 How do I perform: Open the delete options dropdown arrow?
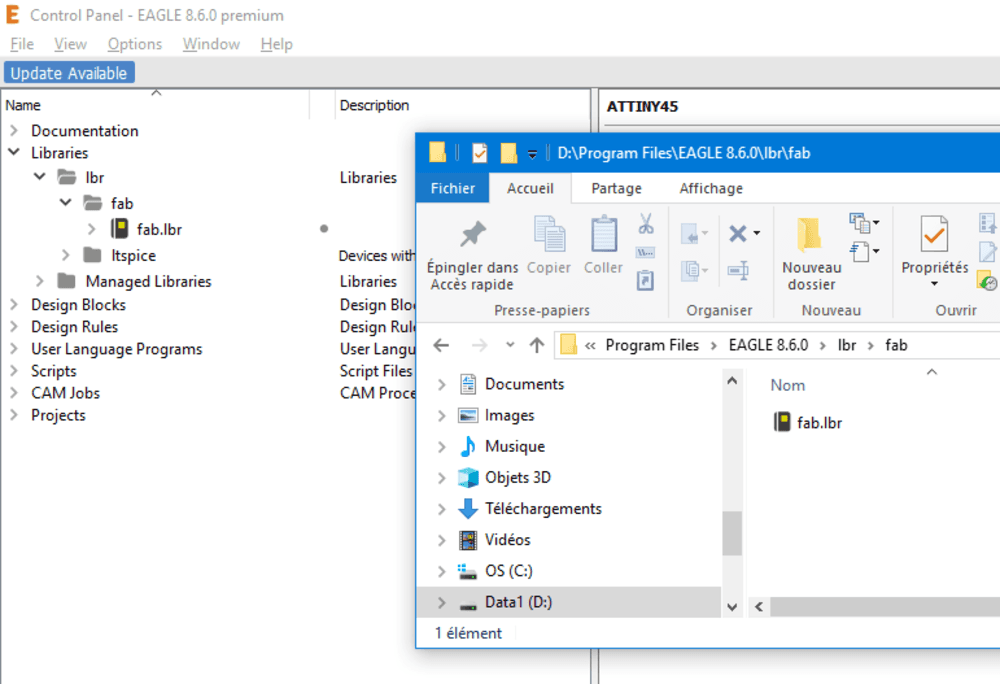[757, 233]
